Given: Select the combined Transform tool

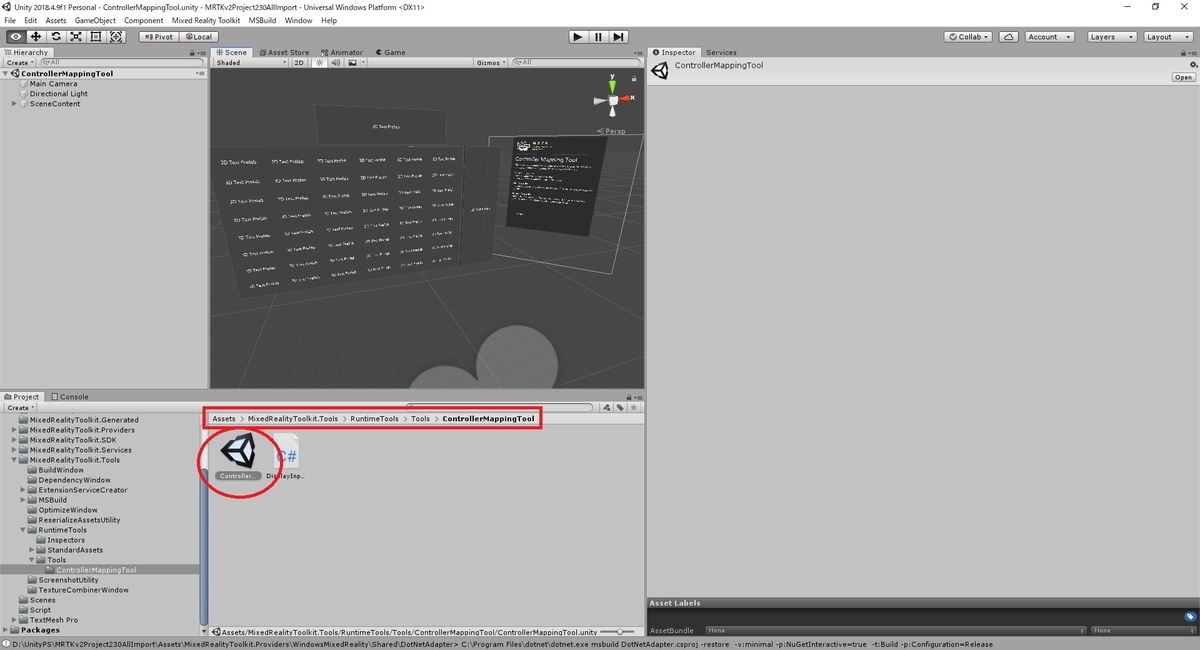Looking at the screenshot, I should tap(116, 37).
